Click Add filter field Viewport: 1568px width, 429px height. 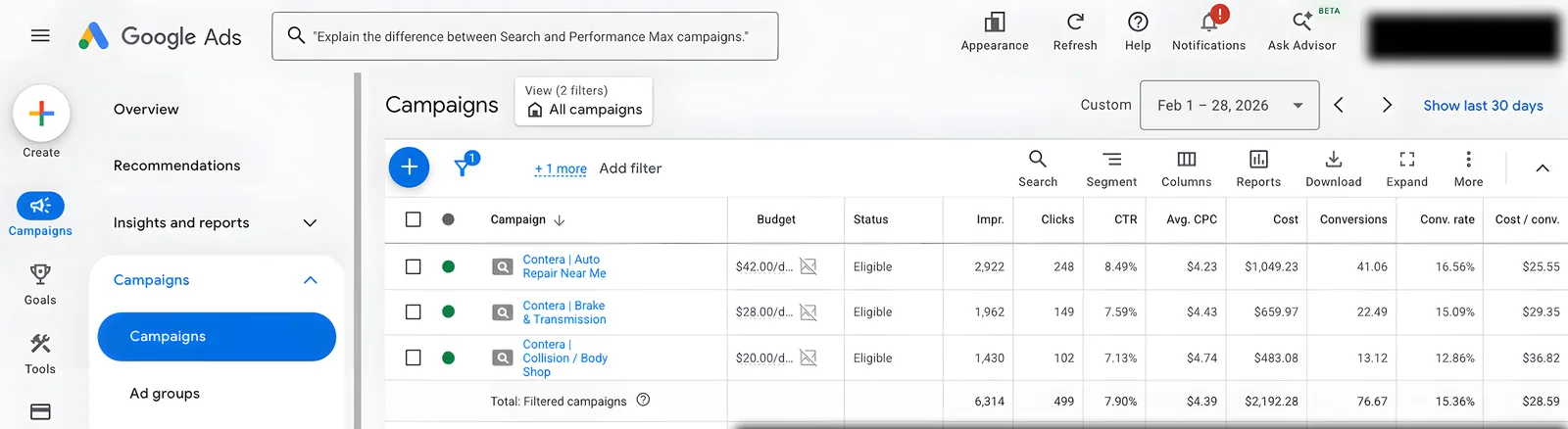click(x=630, y=168)
